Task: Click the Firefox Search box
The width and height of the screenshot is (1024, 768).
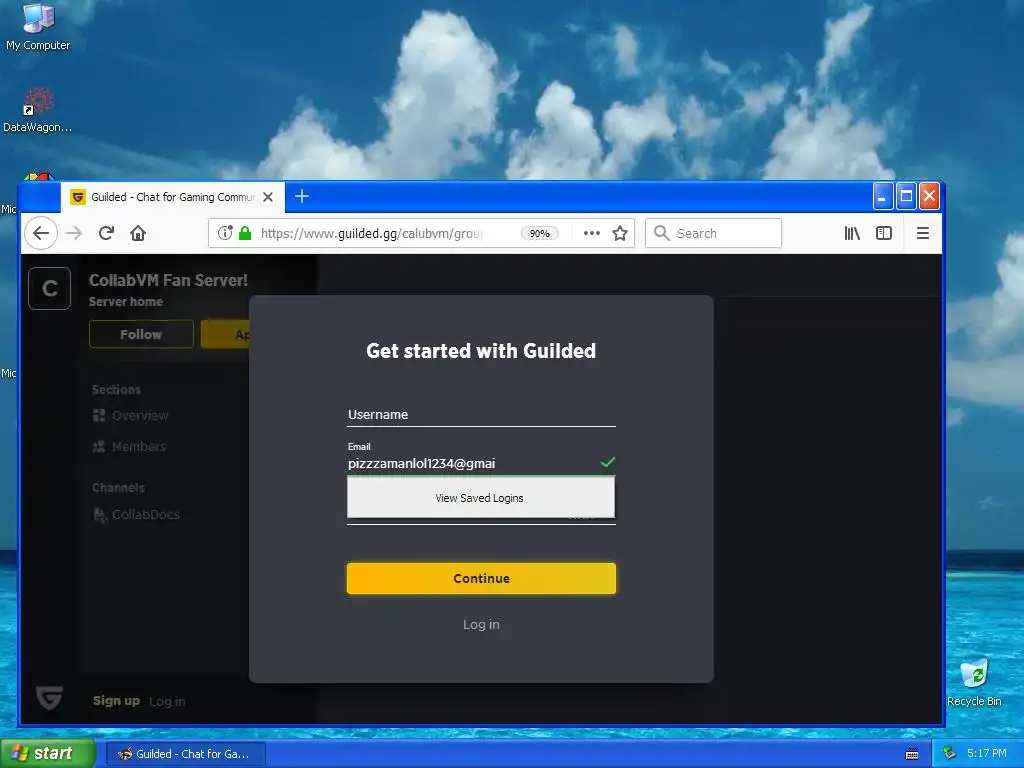Action: (713, 233)
